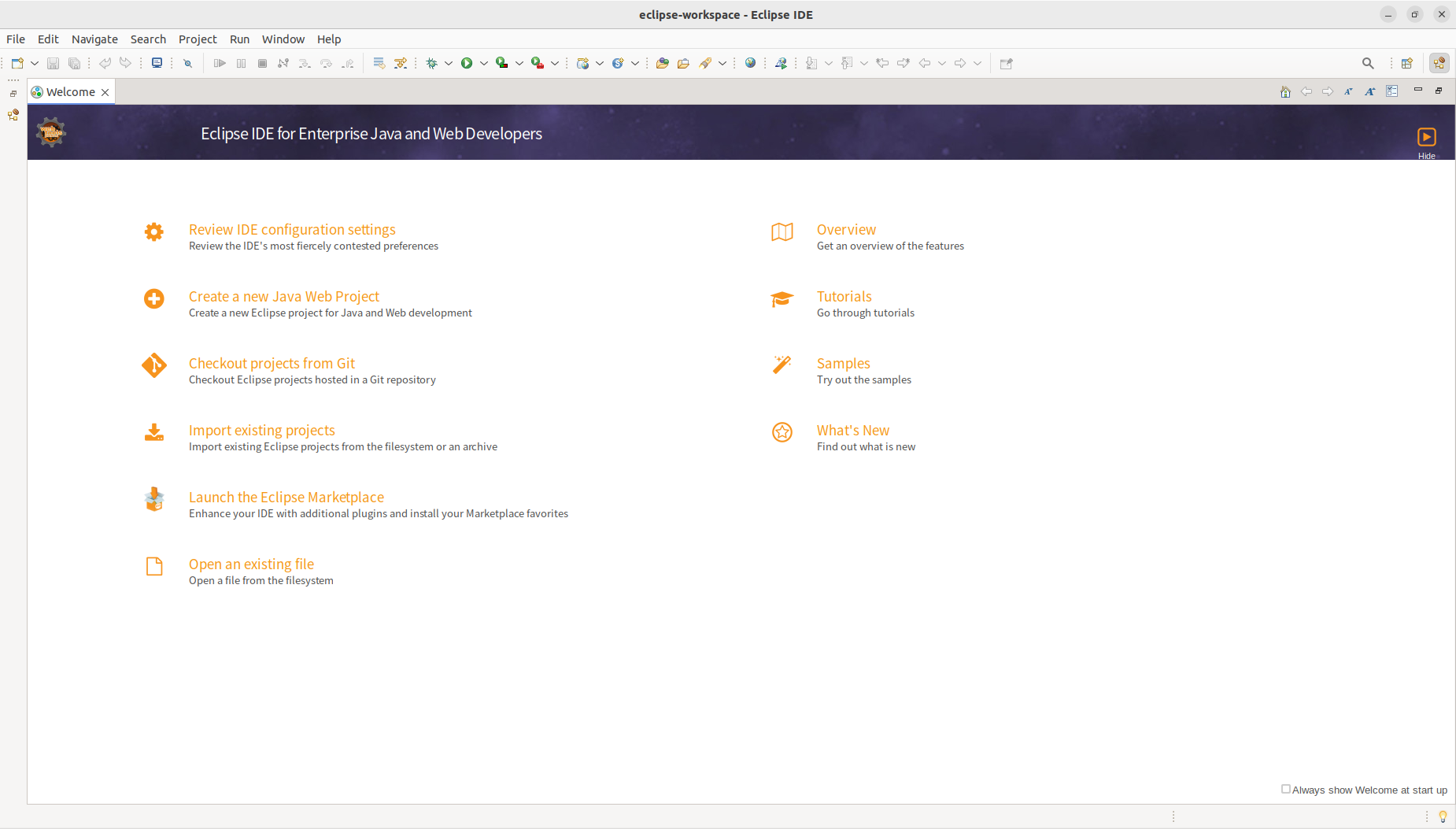The width and height of the screenshot is (1456, 829).
Task: Click the Save toolbar icon
Action: (x=54, y=63)
